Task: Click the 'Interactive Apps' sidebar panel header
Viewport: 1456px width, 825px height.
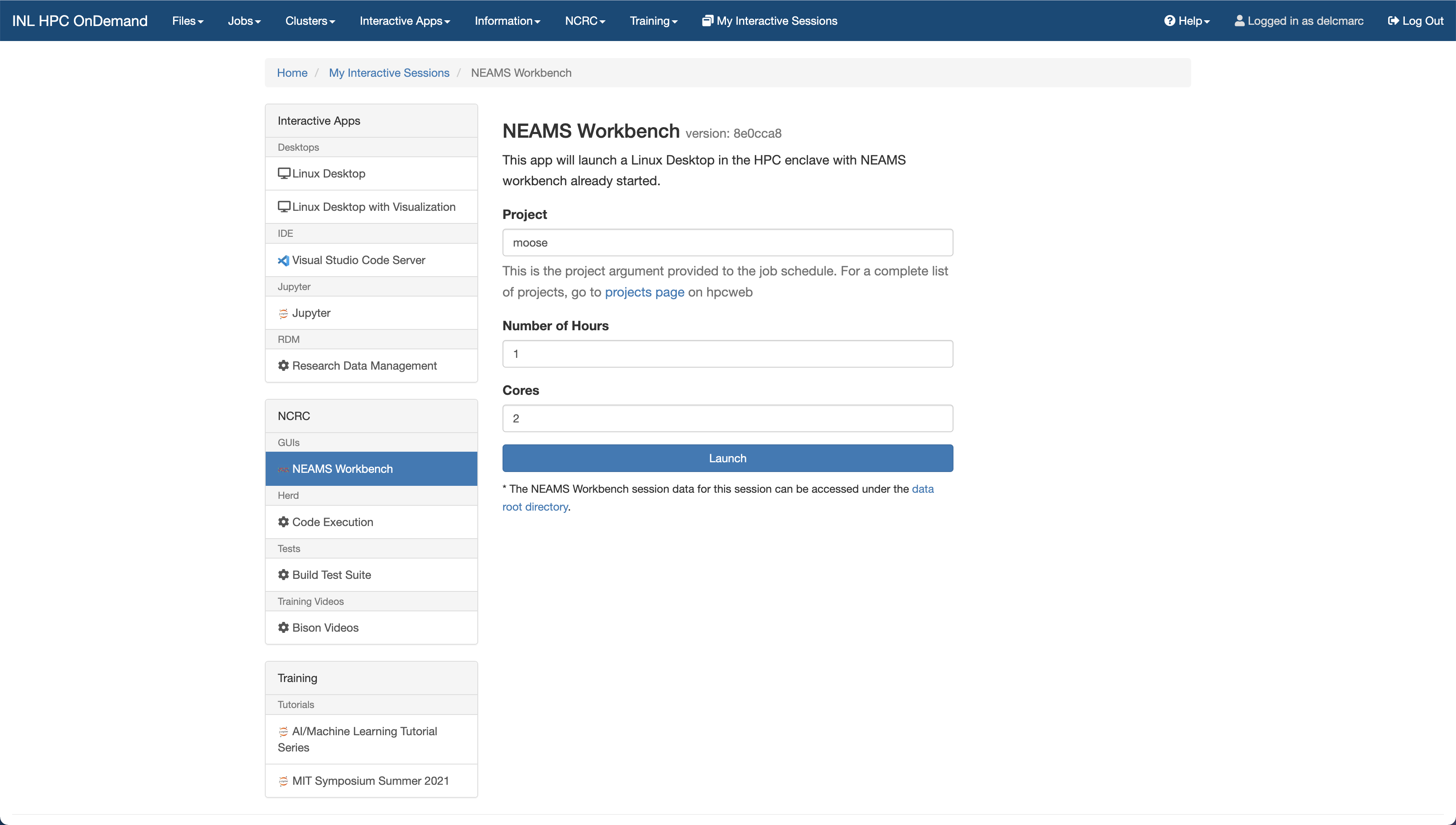Action: 372,121
